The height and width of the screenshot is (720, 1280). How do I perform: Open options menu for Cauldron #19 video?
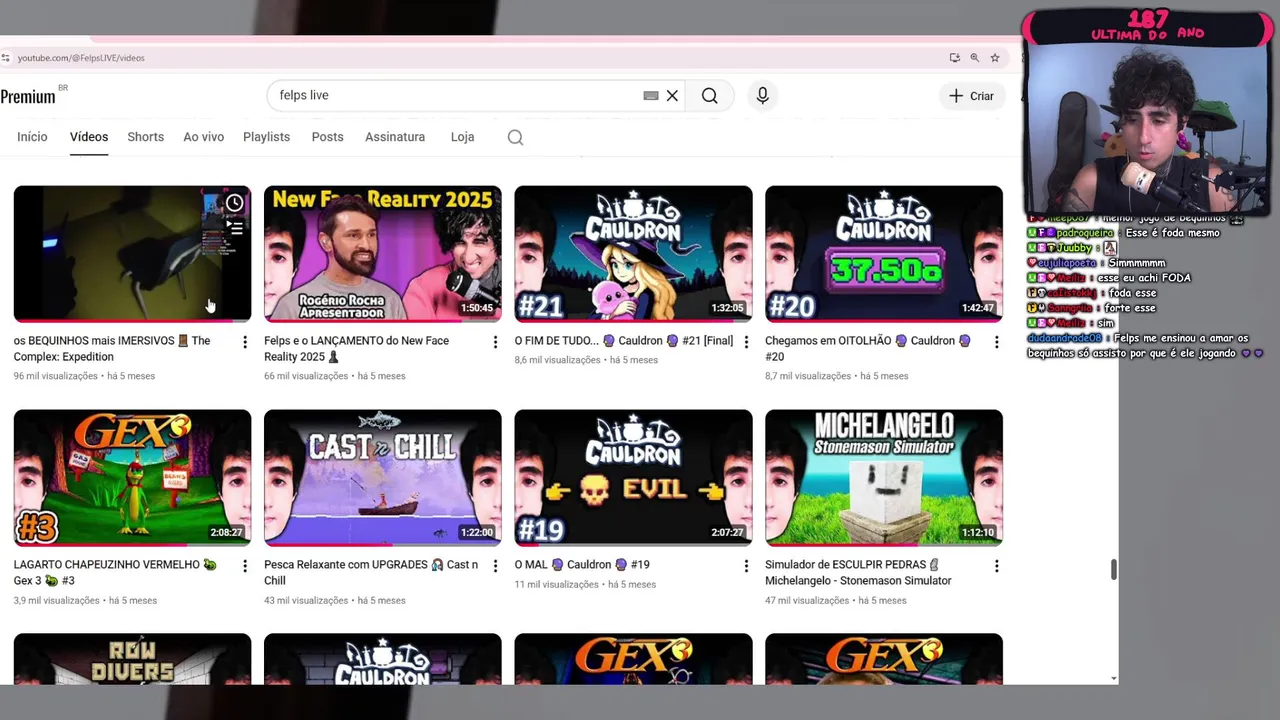(746, 566)
